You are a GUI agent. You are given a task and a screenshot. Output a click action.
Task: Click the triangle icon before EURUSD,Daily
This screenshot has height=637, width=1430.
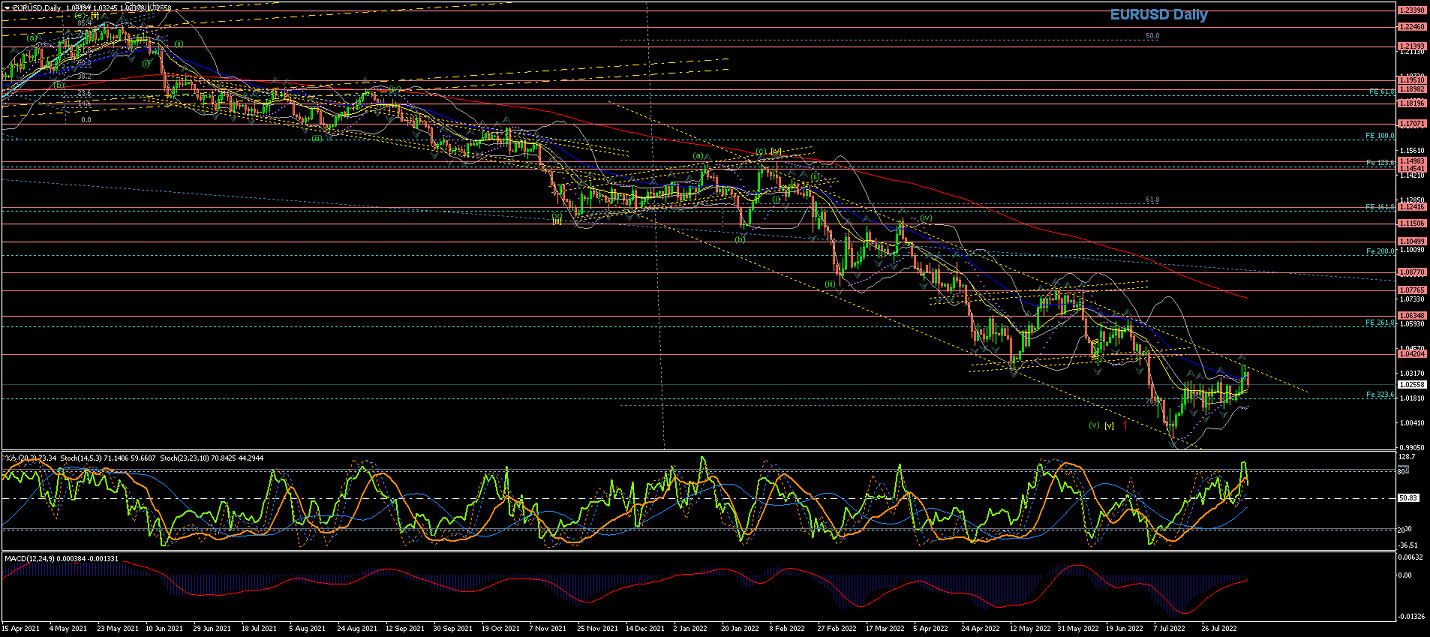click(x=5, y=7)
